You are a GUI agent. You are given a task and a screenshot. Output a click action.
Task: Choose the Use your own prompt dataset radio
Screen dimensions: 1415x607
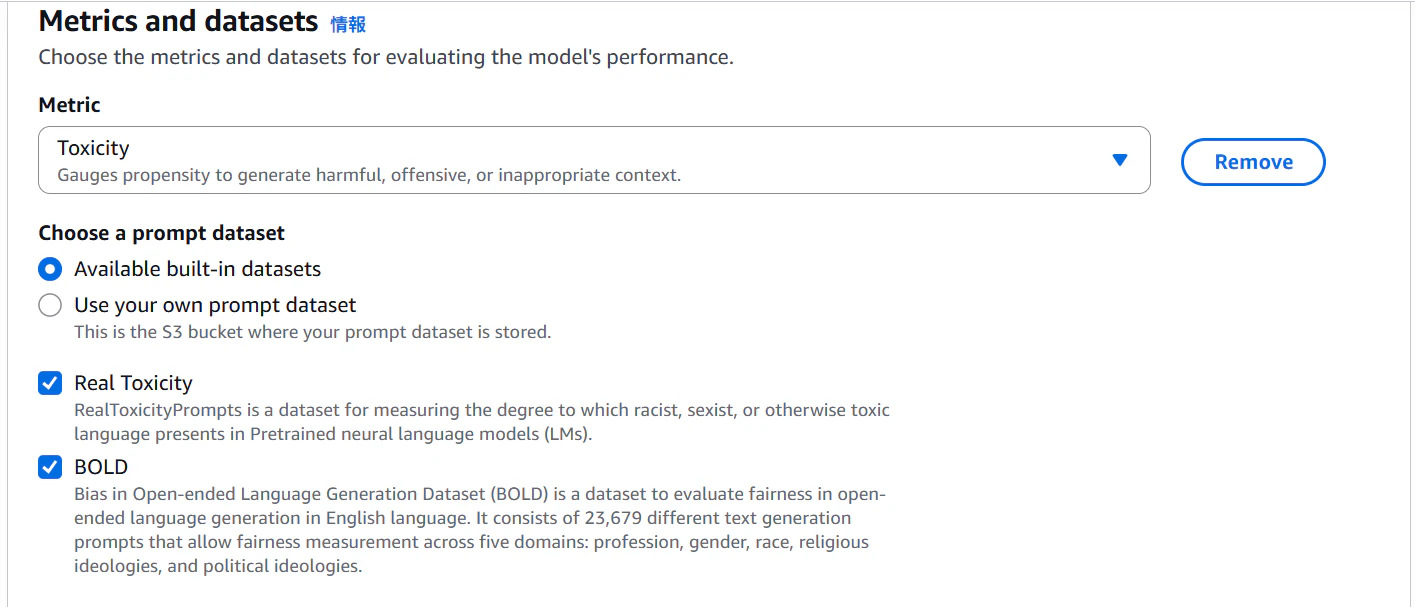pos(50,305)
